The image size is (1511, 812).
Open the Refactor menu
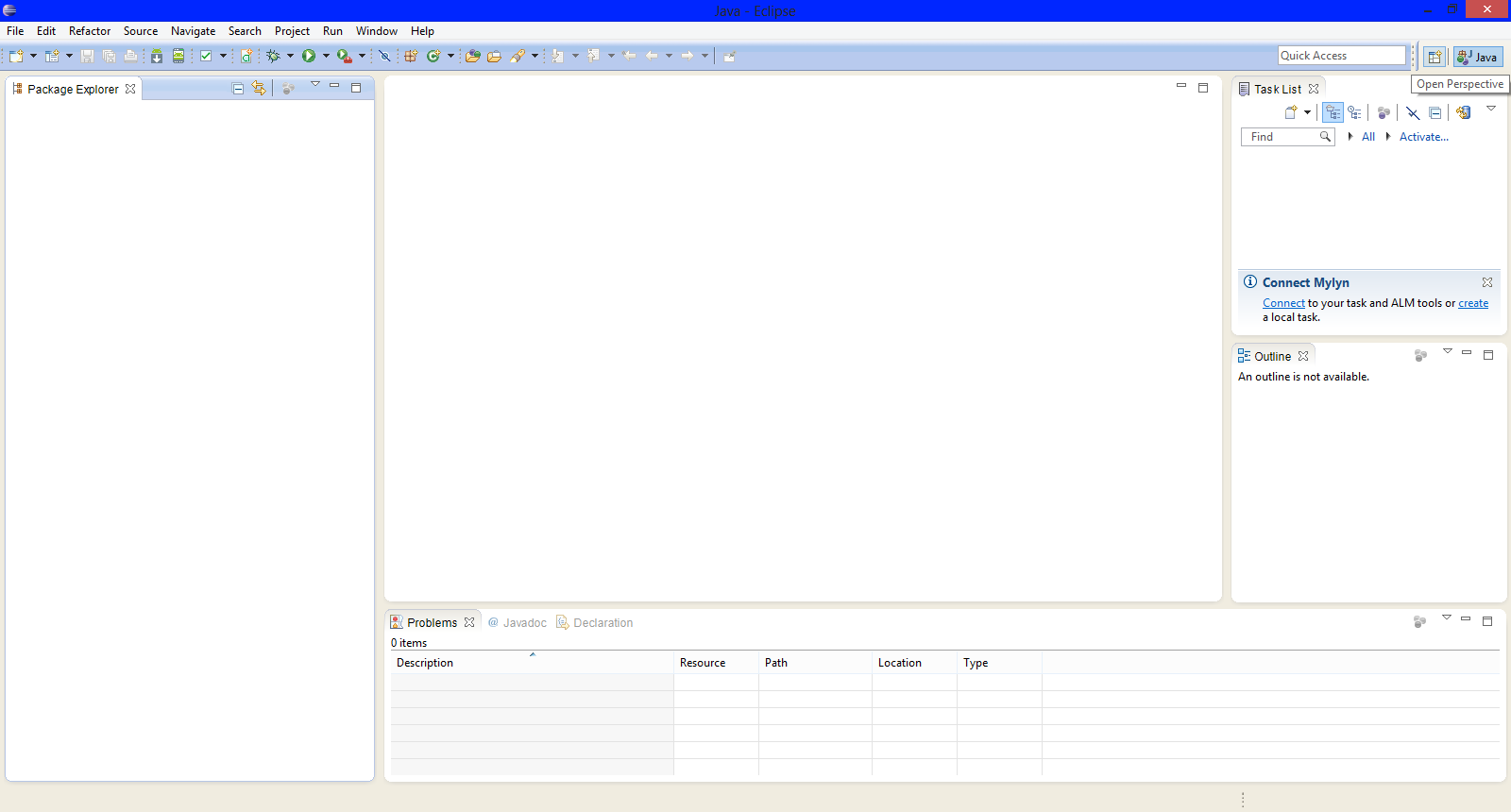tap(90, 31)
